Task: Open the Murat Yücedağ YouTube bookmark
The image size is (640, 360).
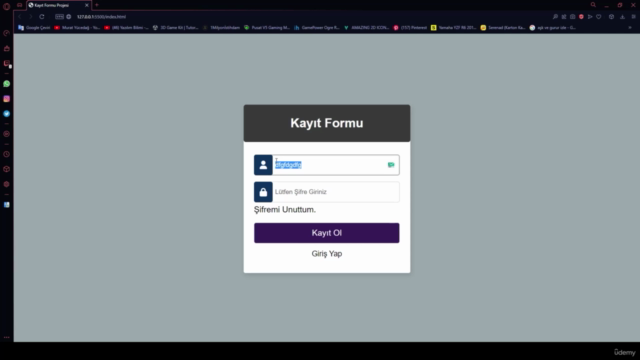Action: click(77, 28)
